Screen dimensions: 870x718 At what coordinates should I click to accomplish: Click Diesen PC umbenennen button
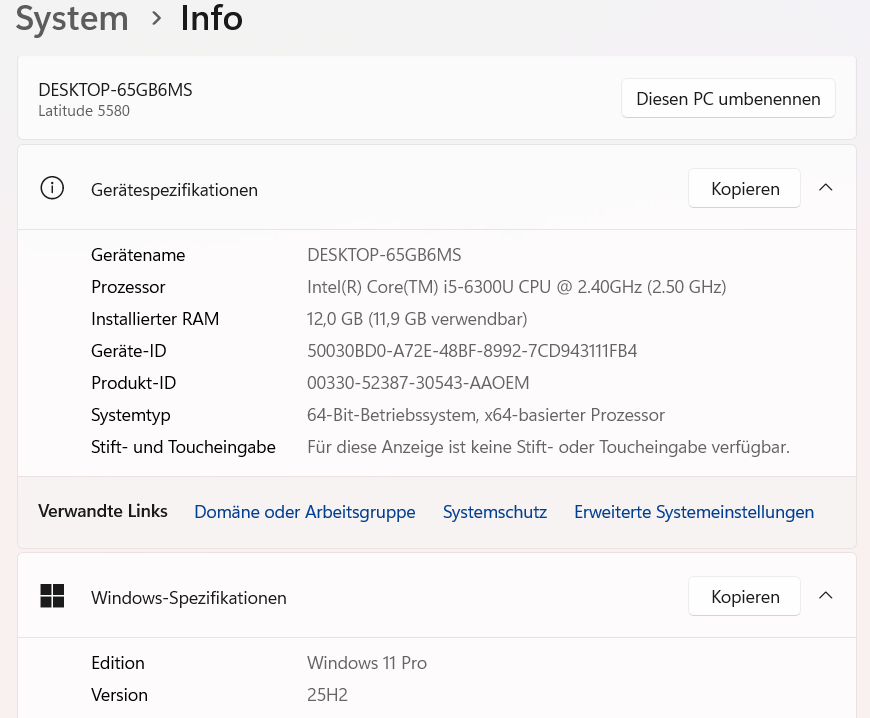point(728,98)
